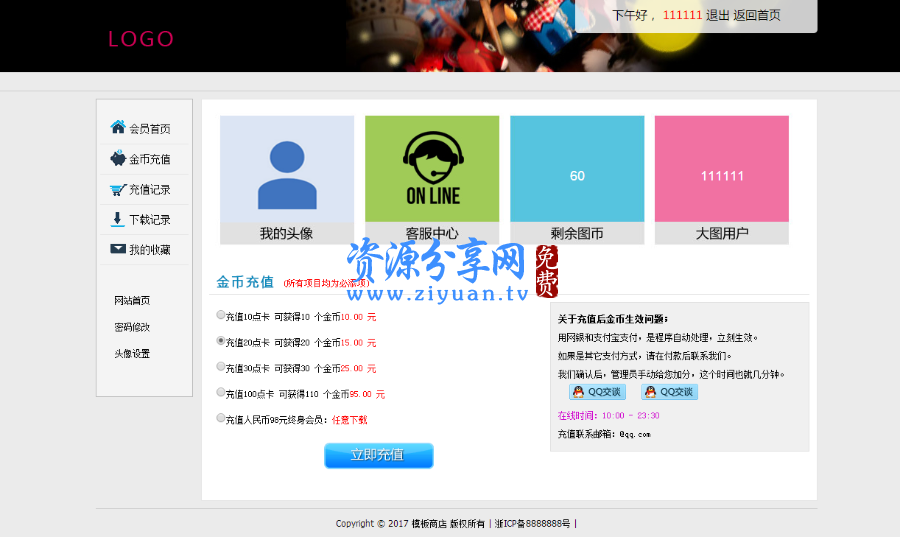Click the blue user avatar image
The image size is (900, 537).
[287, 175]
